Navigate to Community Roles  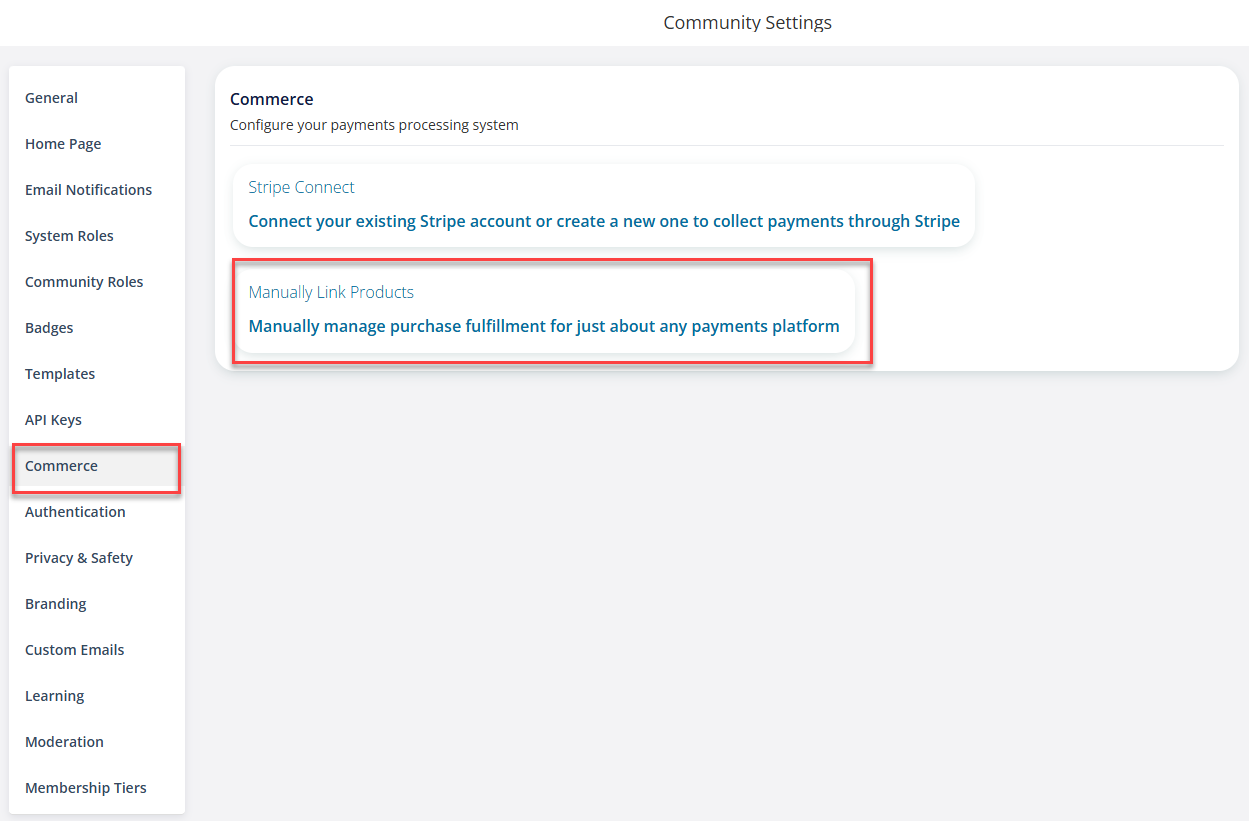click(x=84, y=282)
